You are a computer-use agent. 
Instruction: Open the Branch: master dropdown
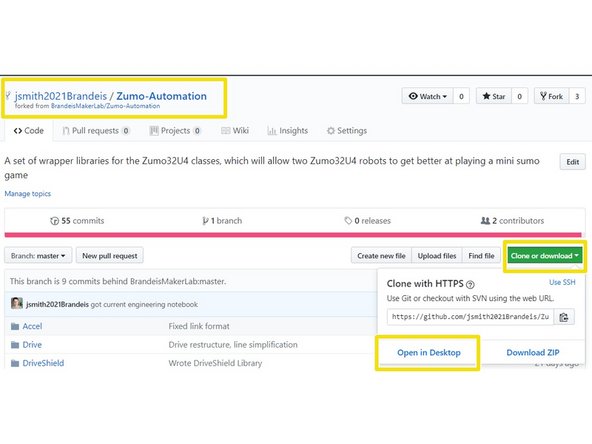(x=38, y=256)
